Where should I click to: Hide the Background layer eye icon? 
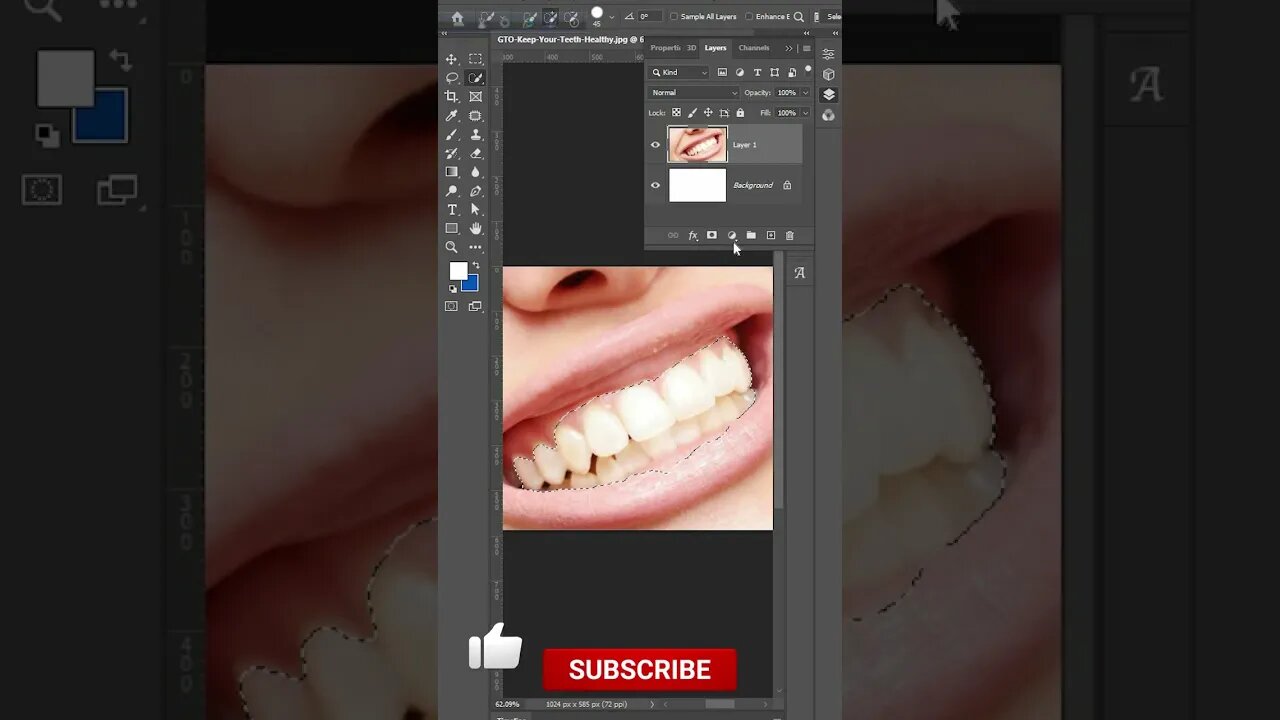tap(656, 185)
